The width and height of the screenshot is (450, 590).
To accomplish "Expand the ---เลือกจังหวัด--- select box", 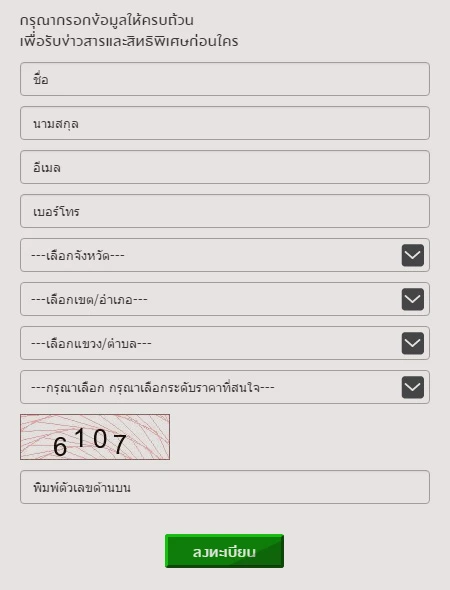I will coord(225,255).
